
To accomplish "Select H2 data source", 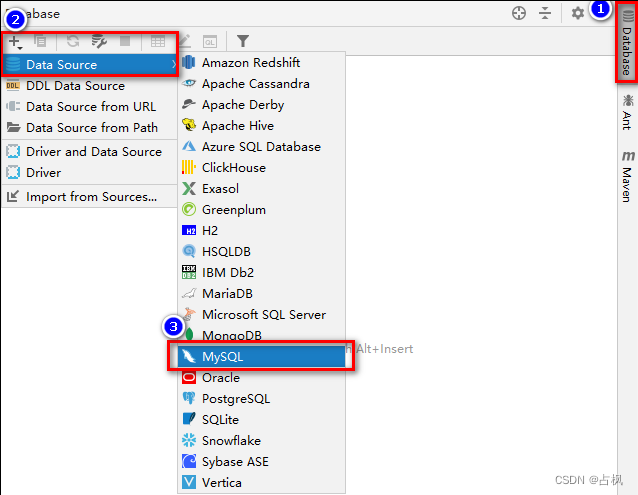I will pyautogui.click(x=262, y=231).
